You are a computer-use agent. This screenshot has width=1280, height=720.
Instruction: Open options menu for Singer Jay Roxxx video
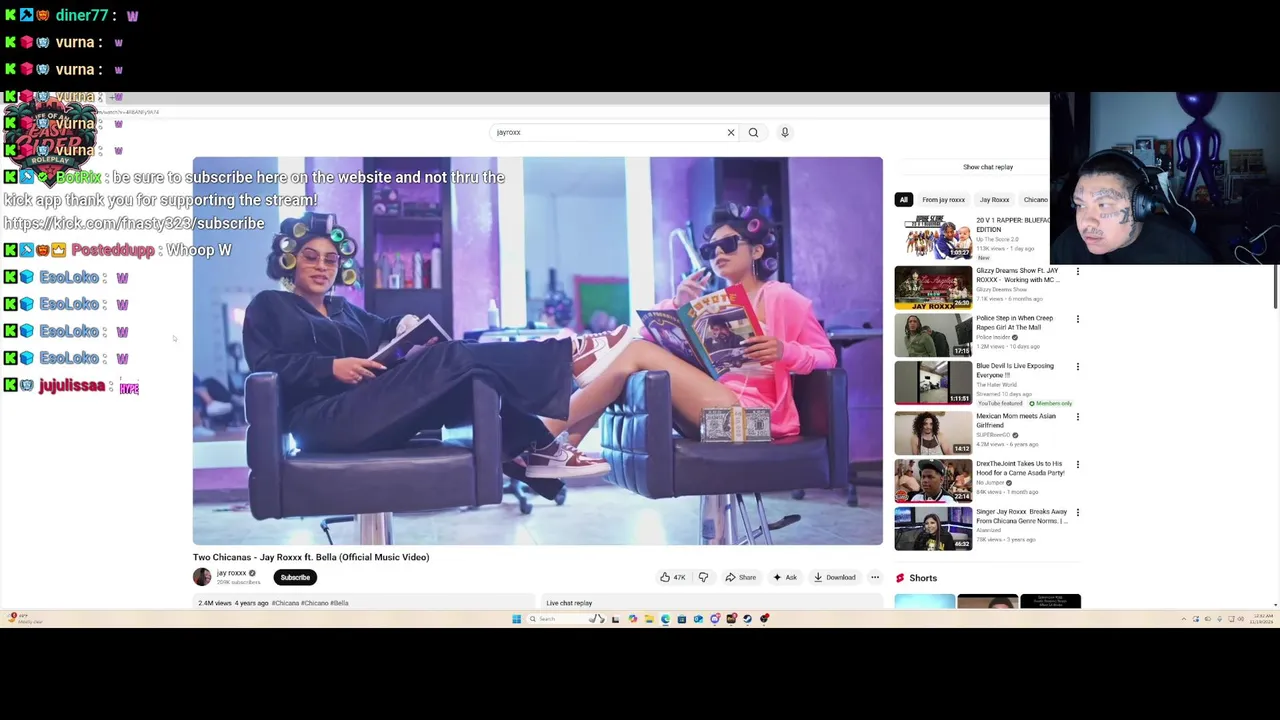point(1077,512)
